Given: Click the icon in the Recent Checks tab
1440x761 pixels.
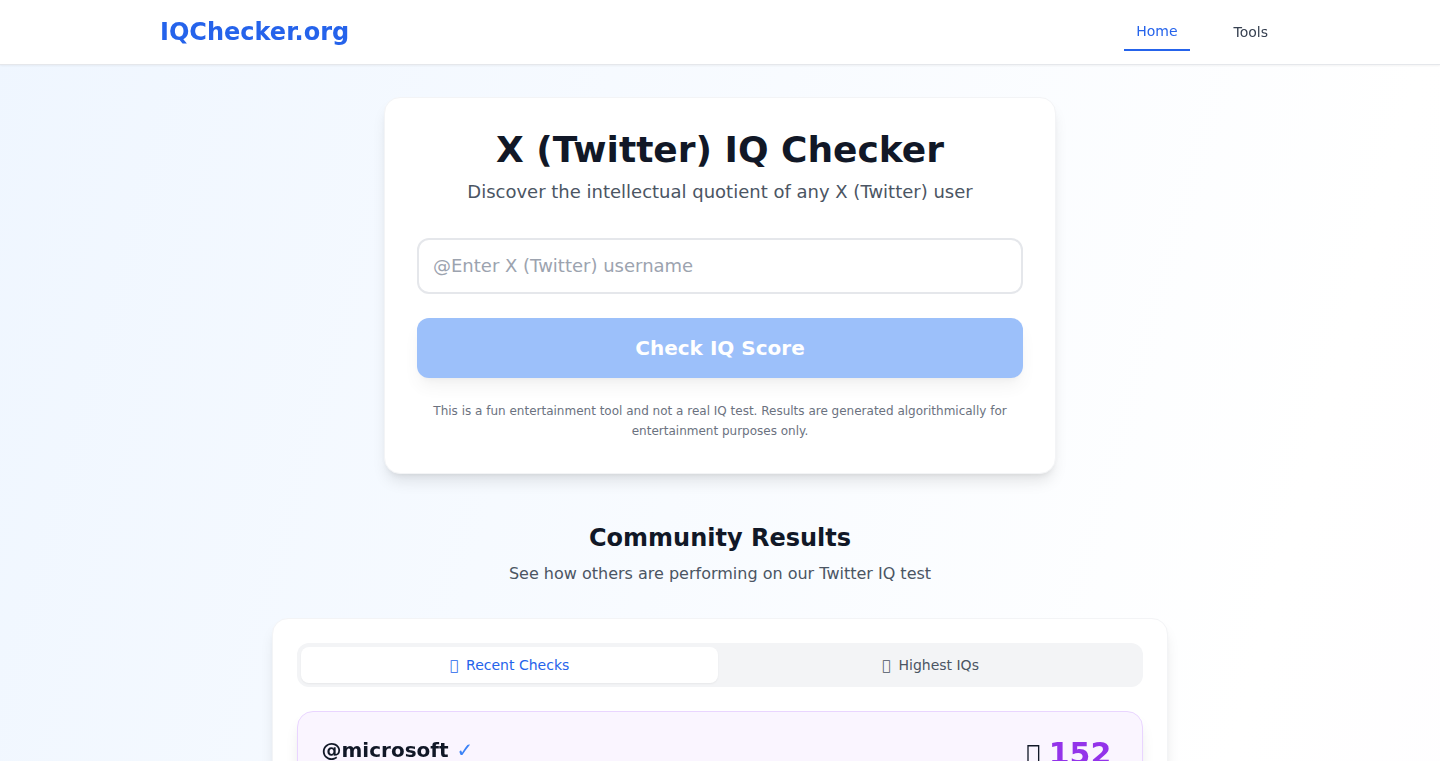Looking at the screenshot, I should coord(455,666).
